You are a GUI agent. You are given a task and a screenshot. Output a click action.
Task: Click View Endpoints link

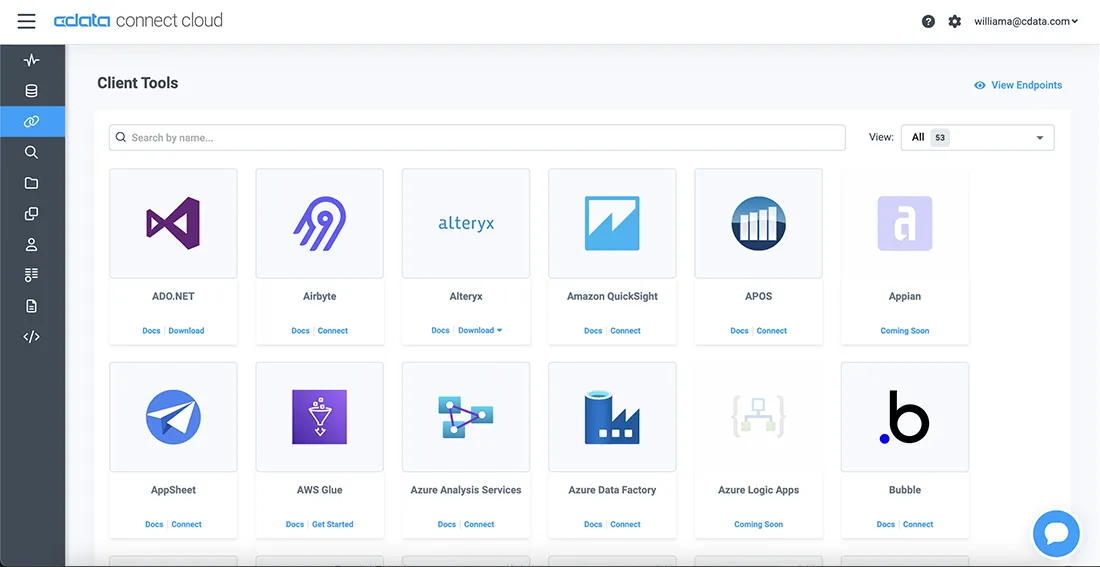pos(1026,85)
